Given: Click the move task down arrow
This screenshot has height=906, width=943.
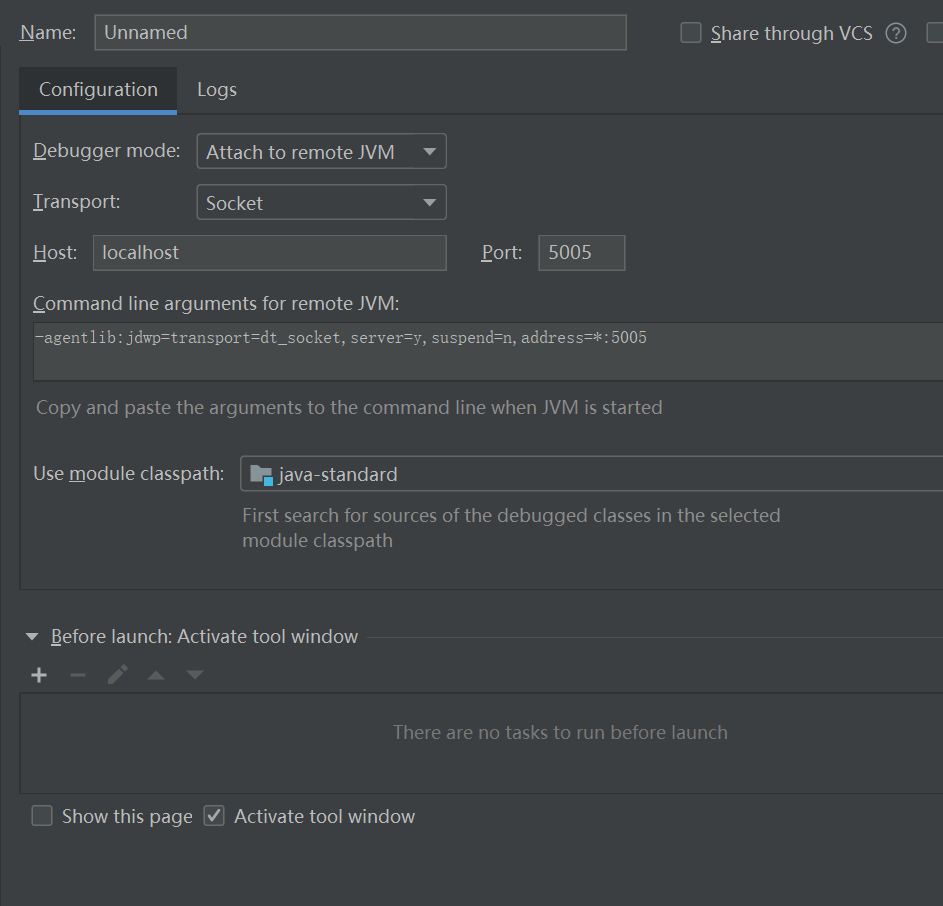Looking at the screenshot, I should point(195,675).
